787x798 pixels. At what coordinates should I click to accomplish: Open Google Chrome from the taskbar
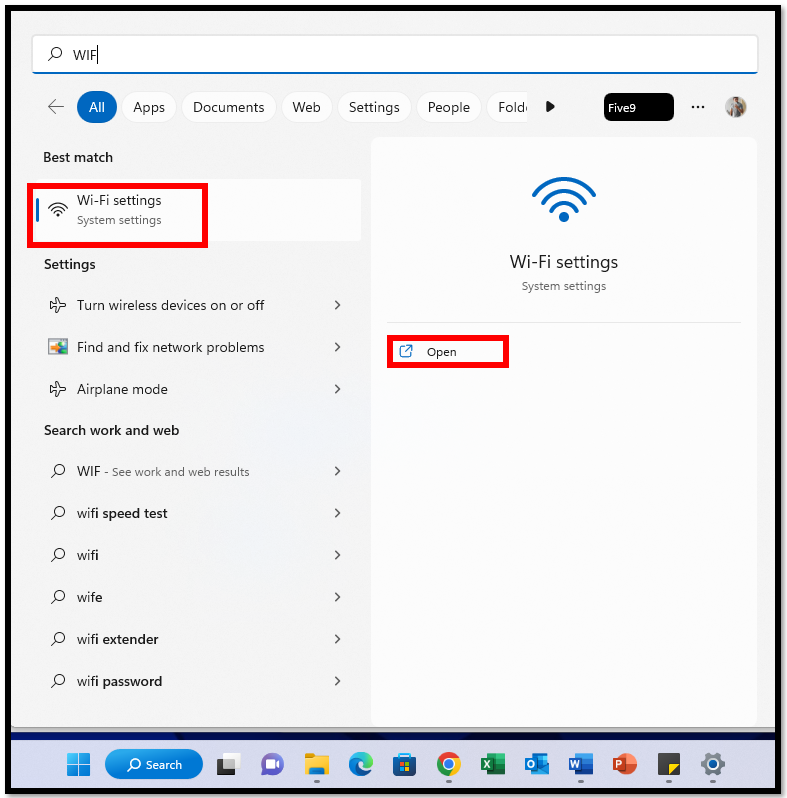click(448, 764)
